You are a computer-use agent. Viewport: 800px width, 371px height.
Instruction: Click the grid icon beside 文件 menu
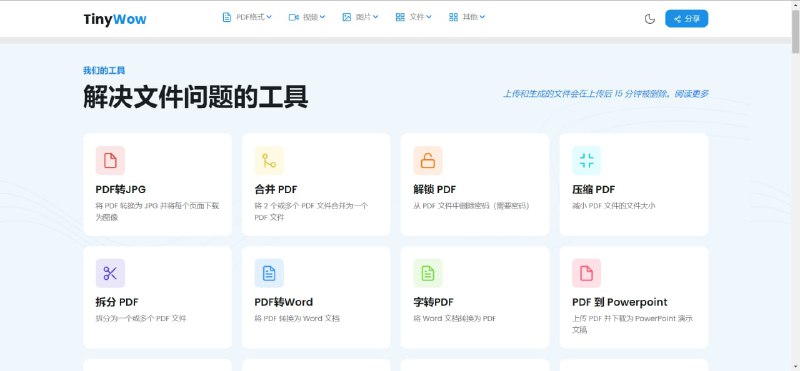(401, 17)
